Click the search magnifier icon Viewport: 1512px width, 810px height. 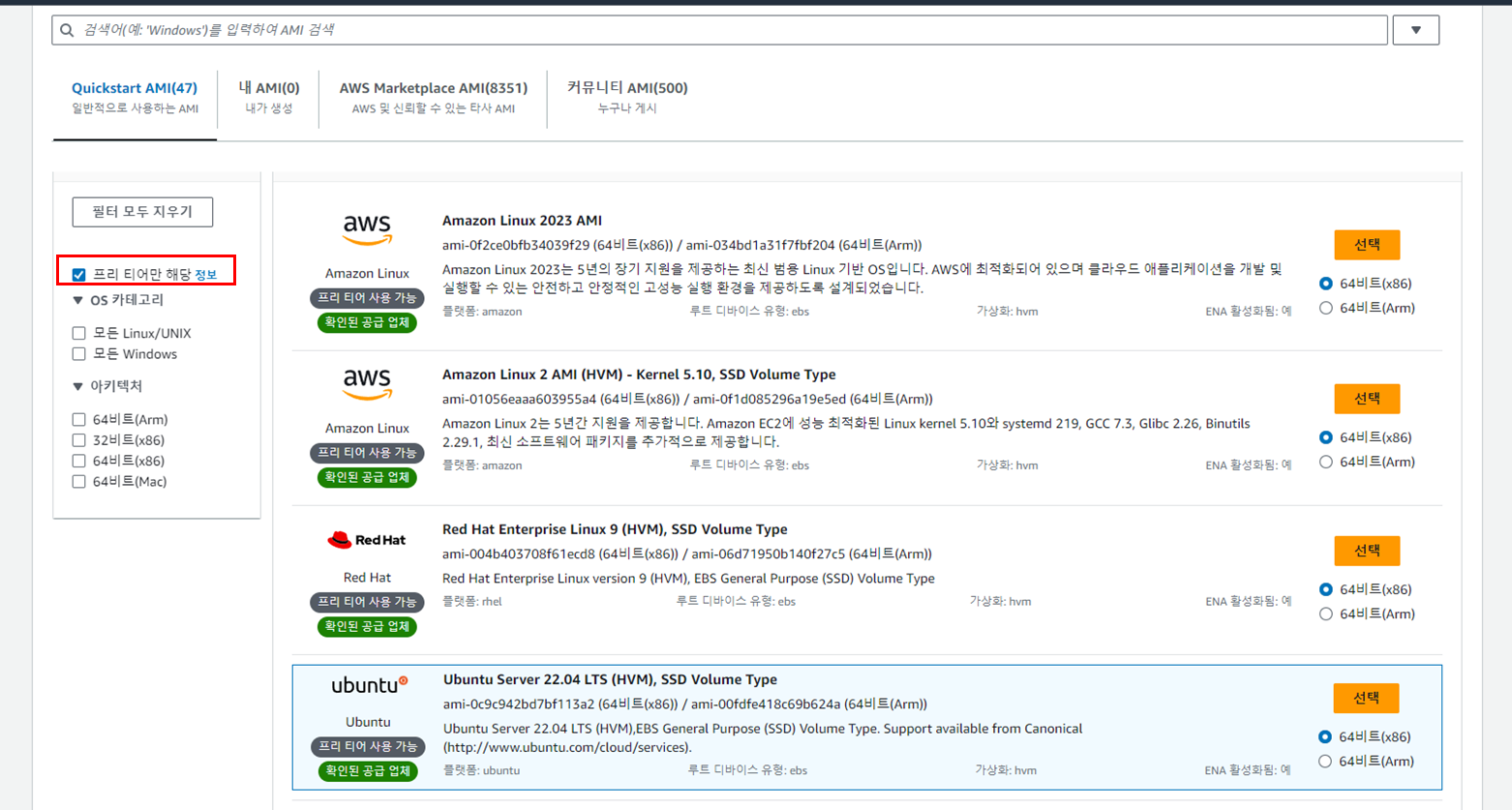tap(67, 30)
